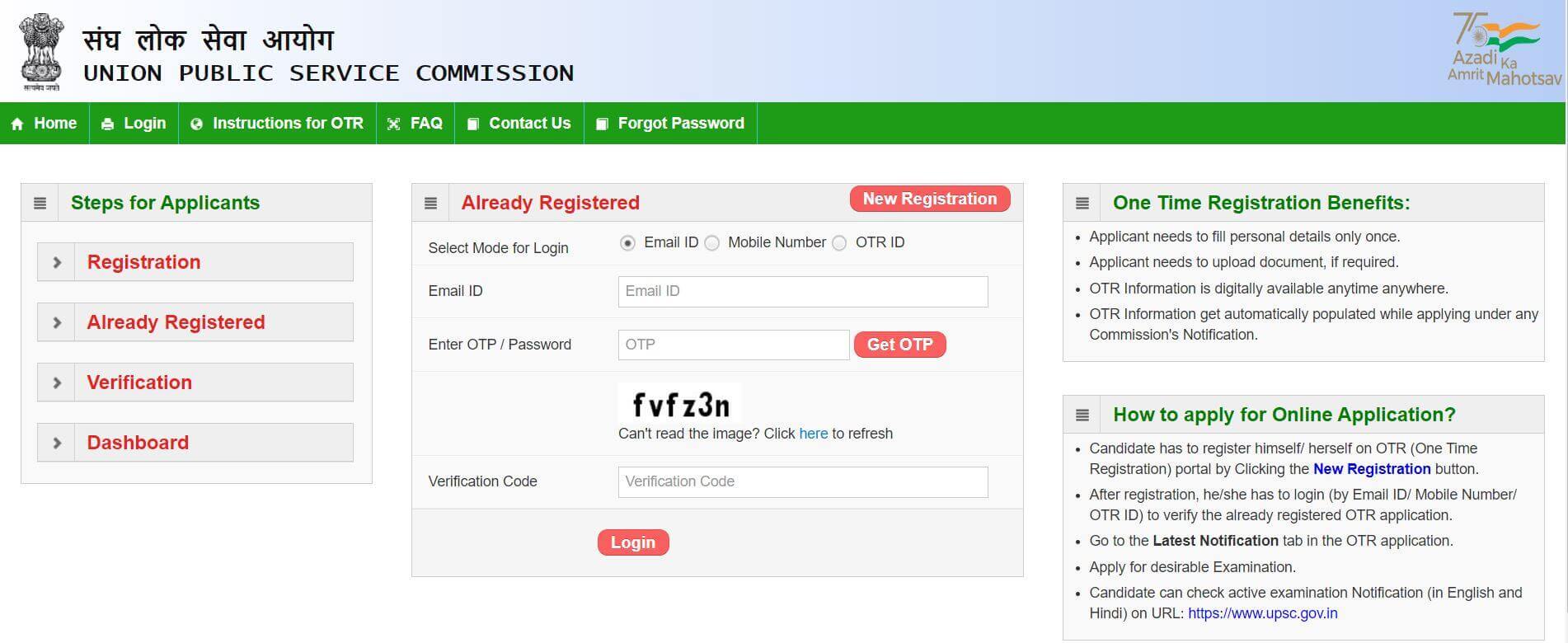The height and width of the screenshot is (643, 1568).
Task: Select the Mobile Number login mode
Action: 711,242
